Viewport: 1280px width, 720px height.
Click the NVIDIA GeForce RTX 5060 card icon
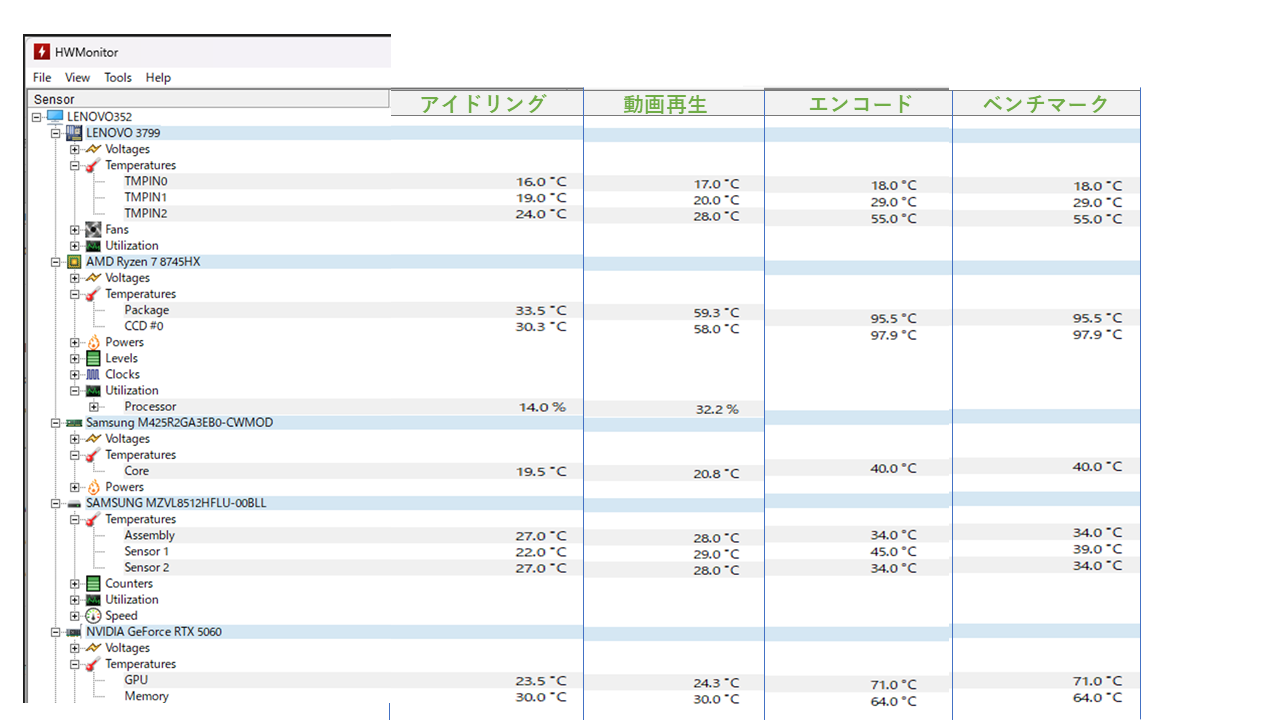point(74,632)
